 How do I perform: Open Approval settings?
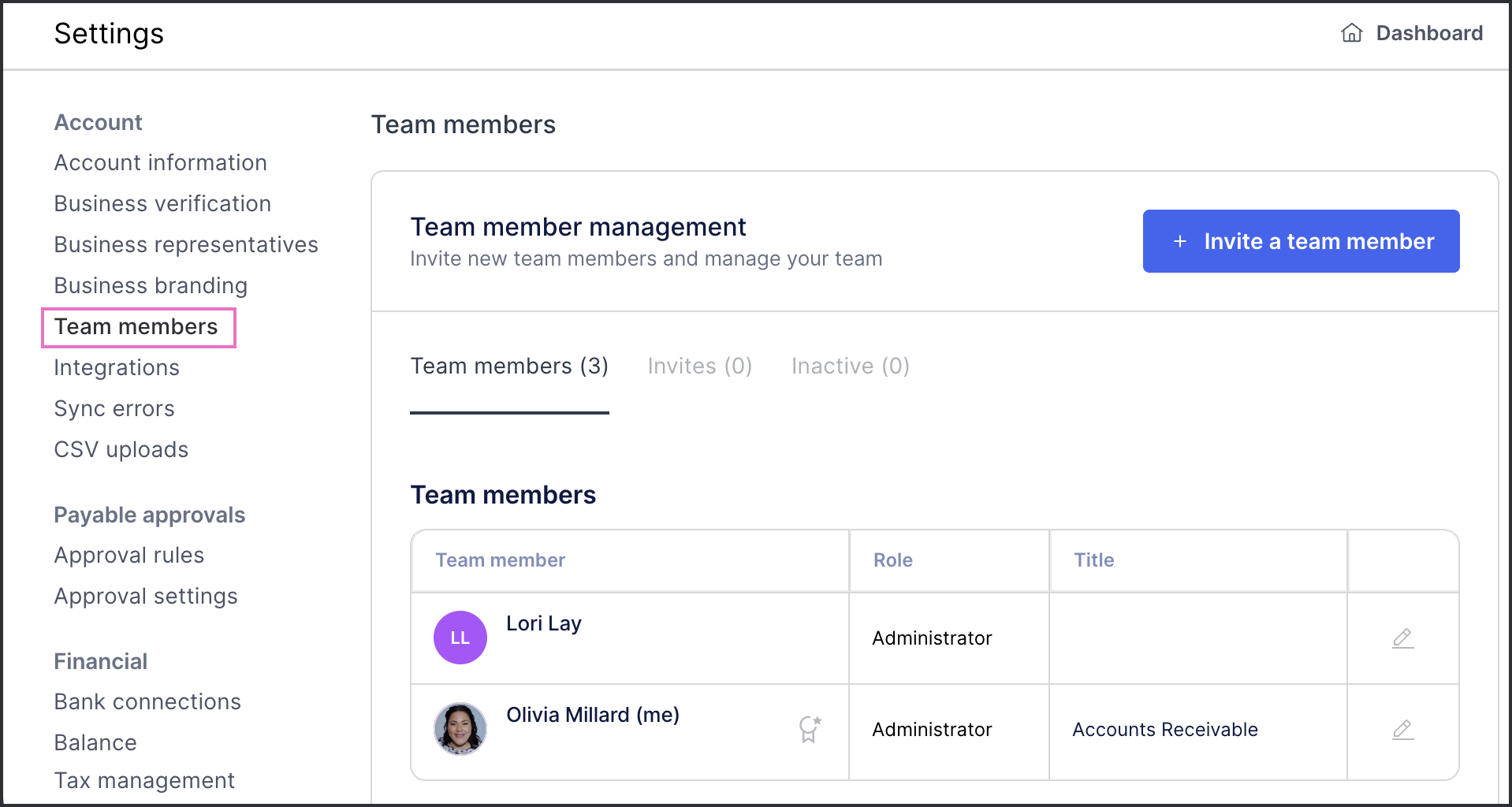146,596
